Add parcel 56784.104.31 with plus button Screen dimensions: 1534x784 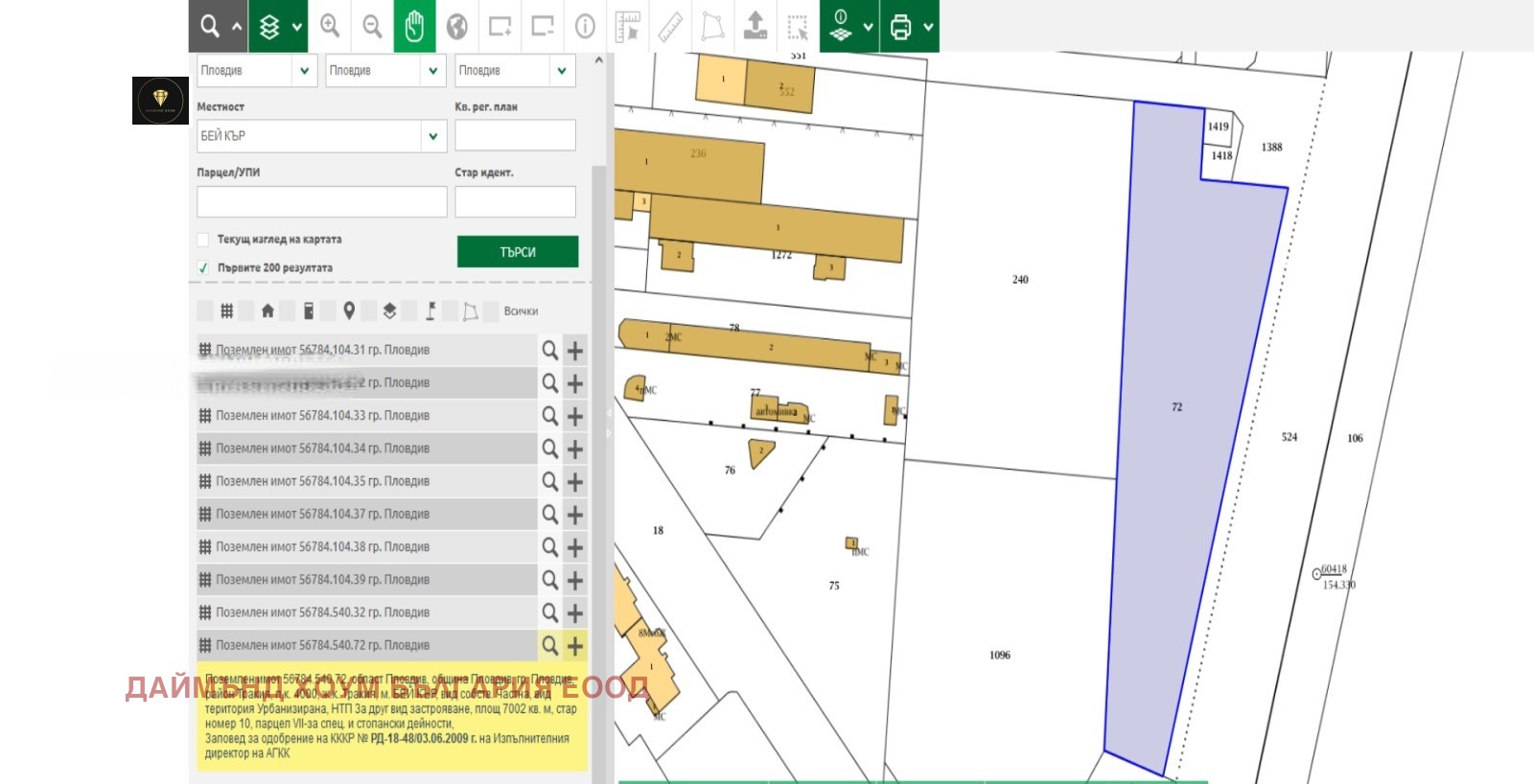tap(575, 351)
